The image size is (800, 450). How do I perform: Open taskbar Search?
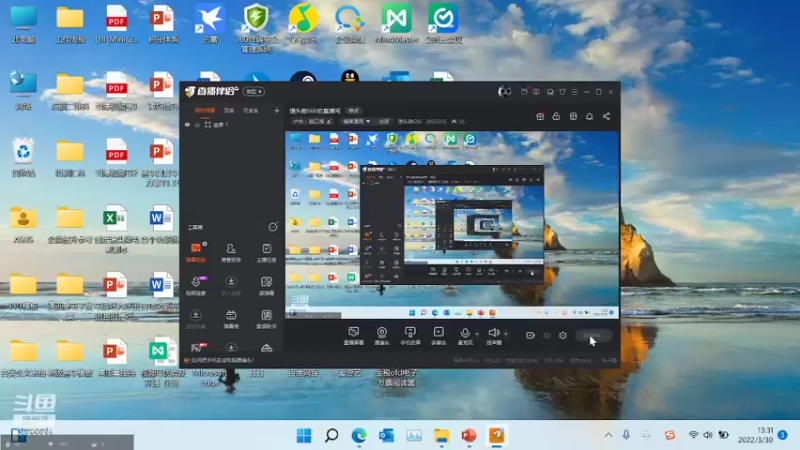tap(332, 435)
